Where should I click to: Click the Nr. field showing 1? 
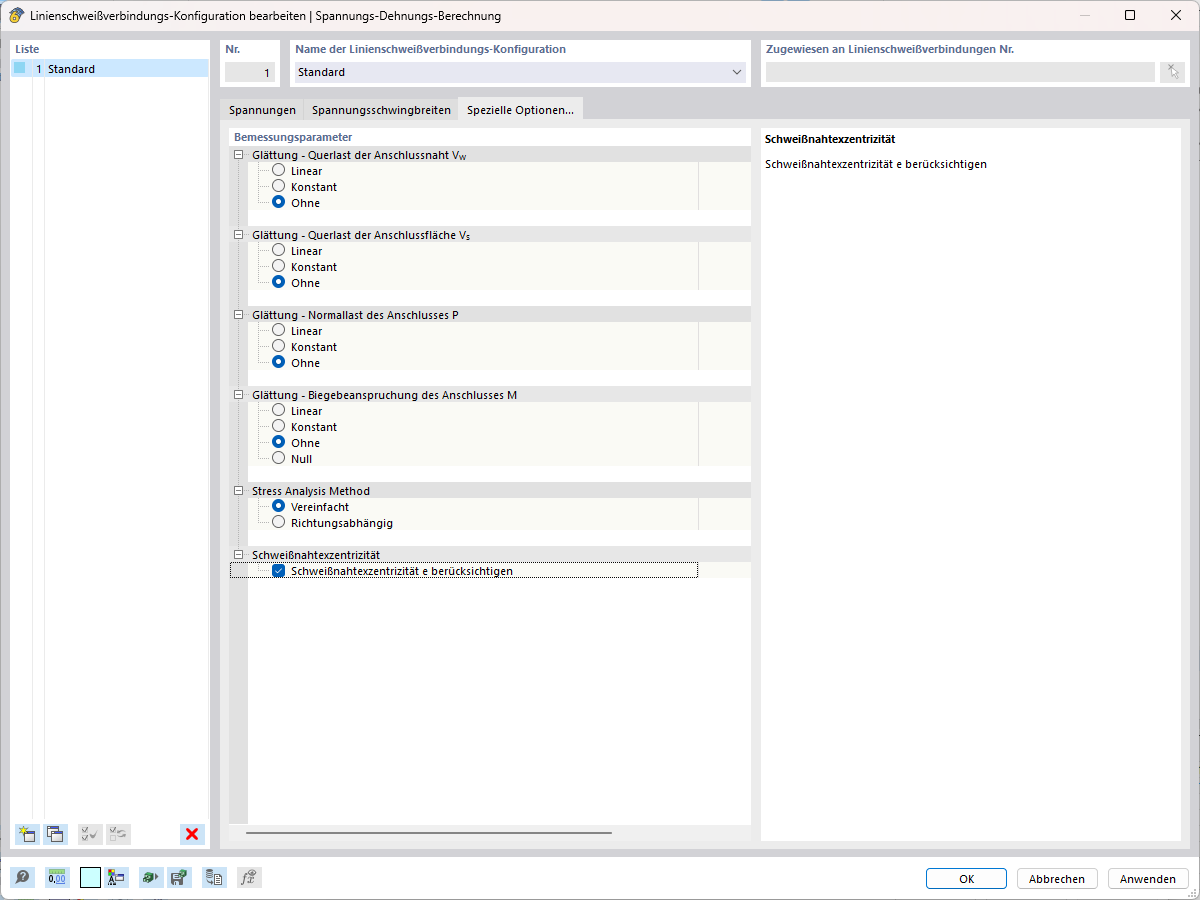point(249,72)
